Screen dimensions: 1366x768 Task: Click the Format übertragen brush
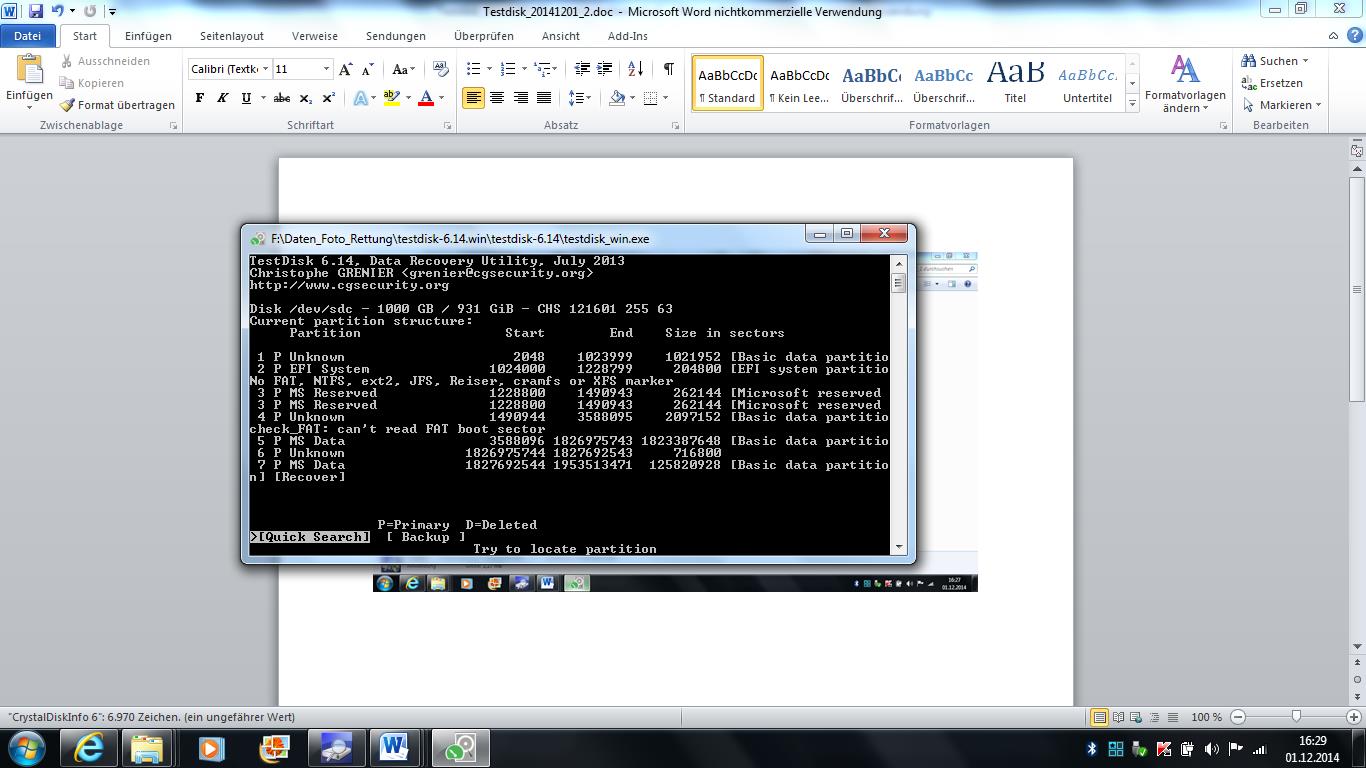click(x=117, y=105)
